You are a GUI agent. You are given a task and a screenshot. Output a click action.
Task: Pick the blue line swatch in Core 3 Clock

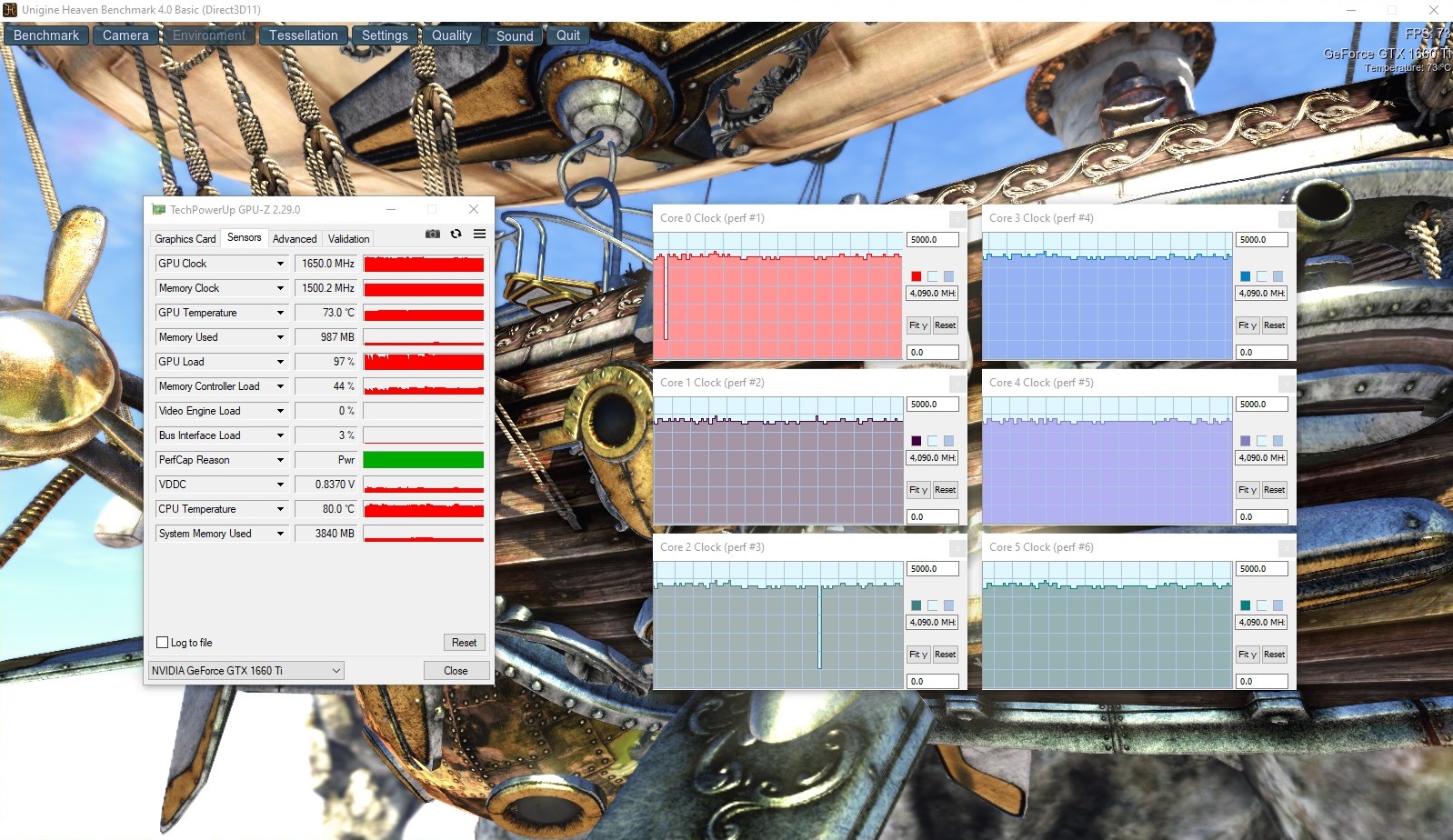(x=1245, y=276)
